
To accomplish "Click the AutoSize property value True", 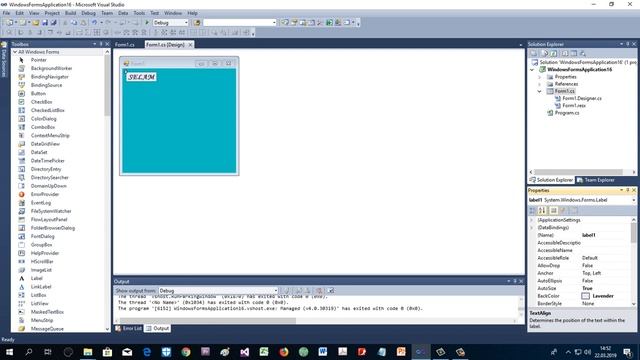I will tap(587, 288).
